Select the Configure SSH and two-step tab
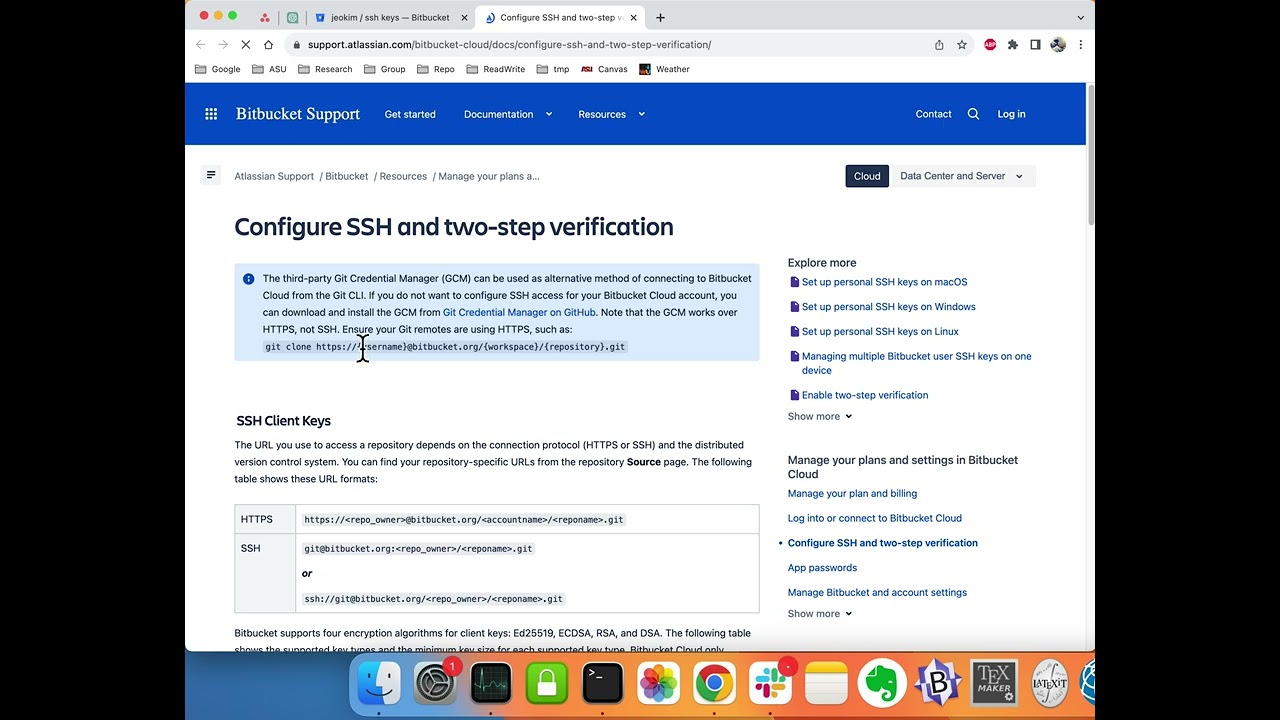 coord(561,17)
